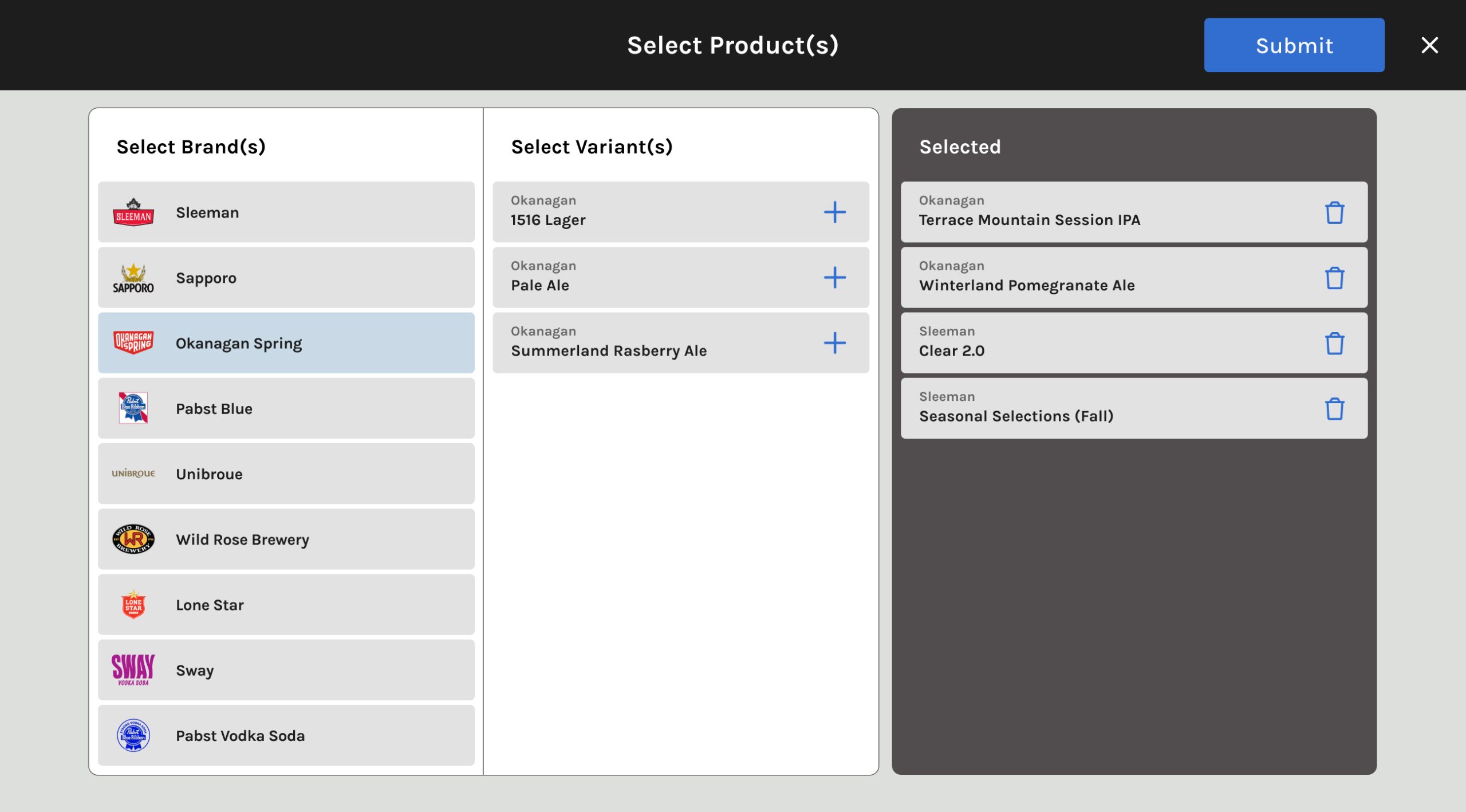Click the 1516 Lager variant name
1466x812 pixels.
click(x=548, y=220)
